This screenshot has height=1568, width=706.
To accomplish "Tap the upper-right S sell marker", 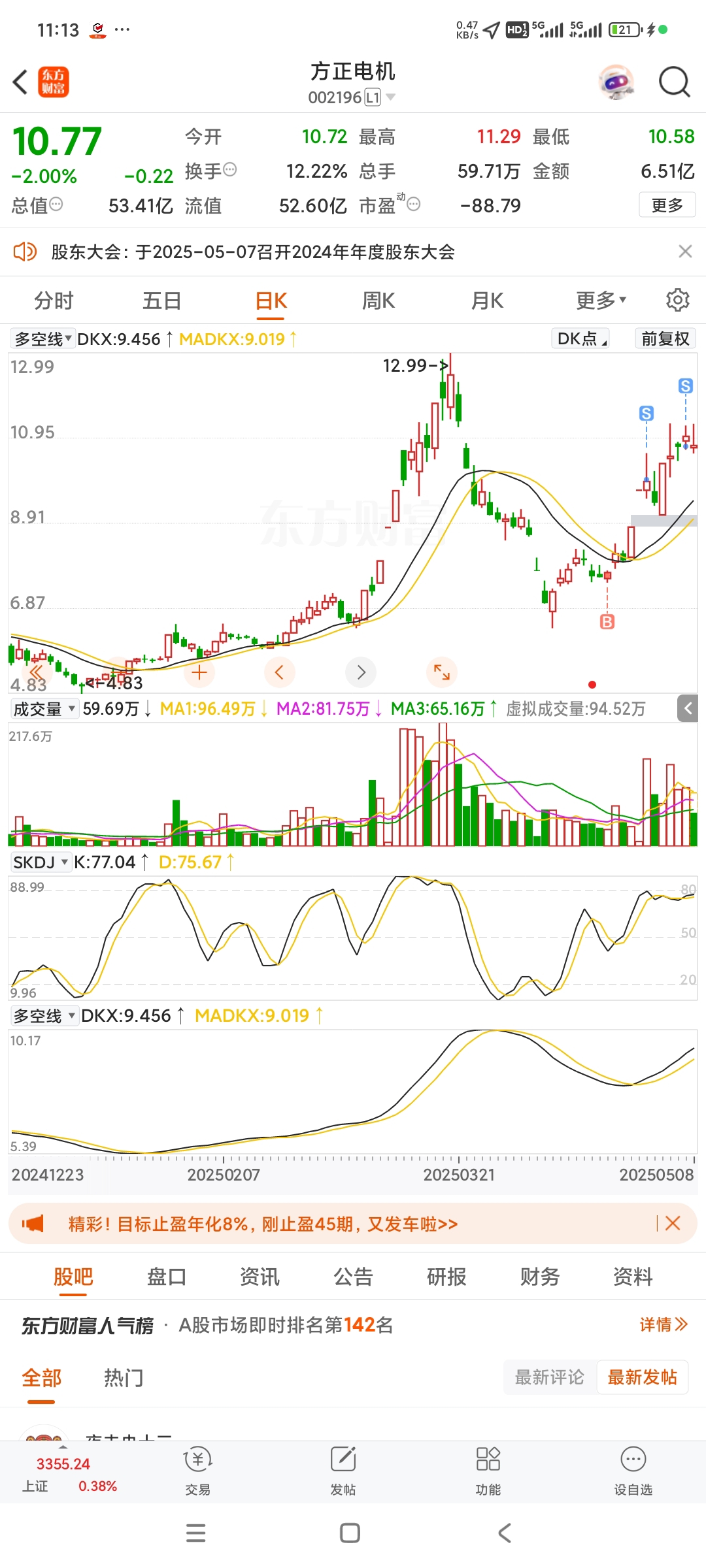I will (686, 386).
